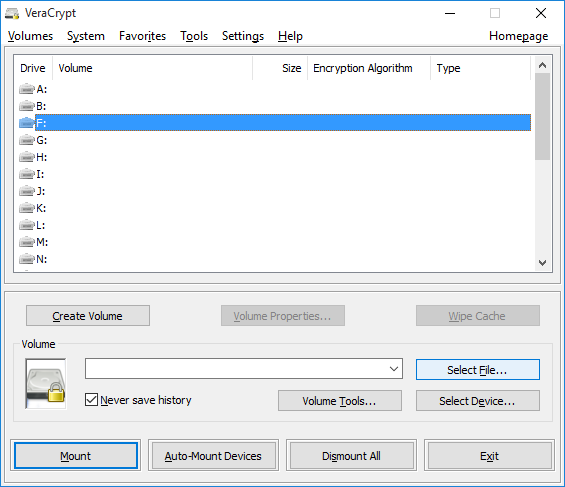
Task: Open the Favorites menu
Action: pyautogui.click(x=142, y=36)
